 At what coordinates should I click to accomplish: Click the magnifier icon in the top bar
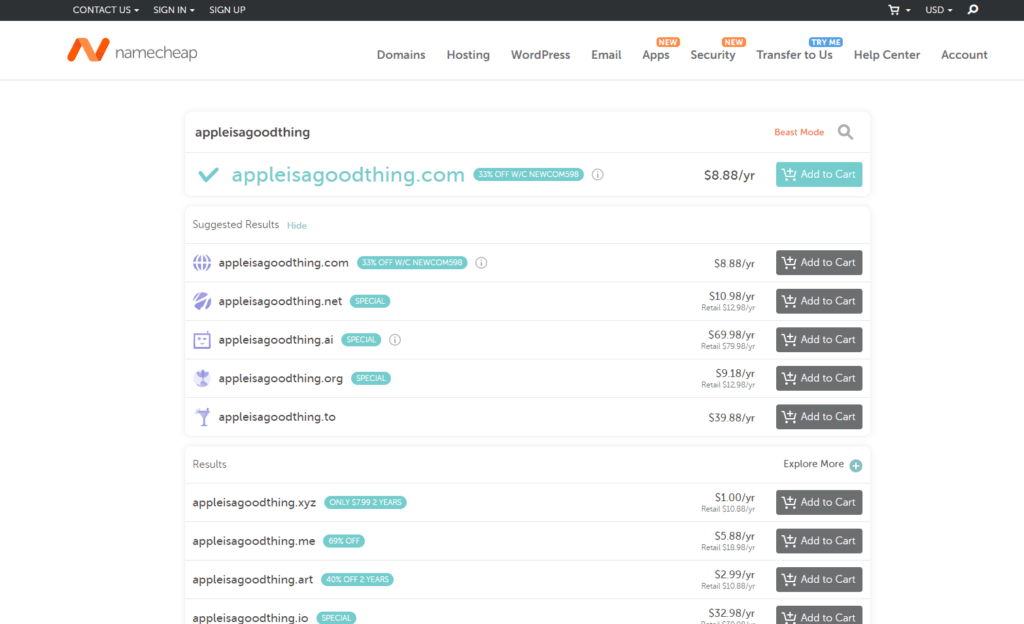(973, 10)
